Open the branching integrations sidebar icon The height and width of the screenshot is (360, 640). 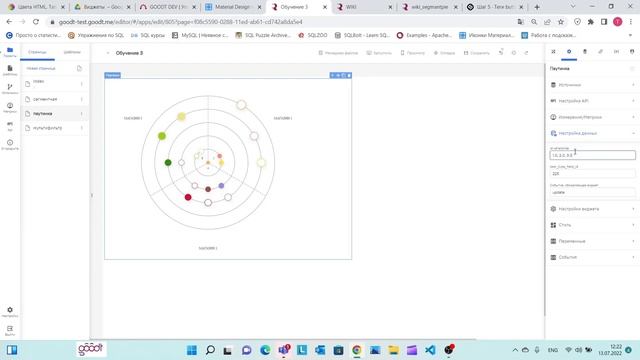coord(10,89)
